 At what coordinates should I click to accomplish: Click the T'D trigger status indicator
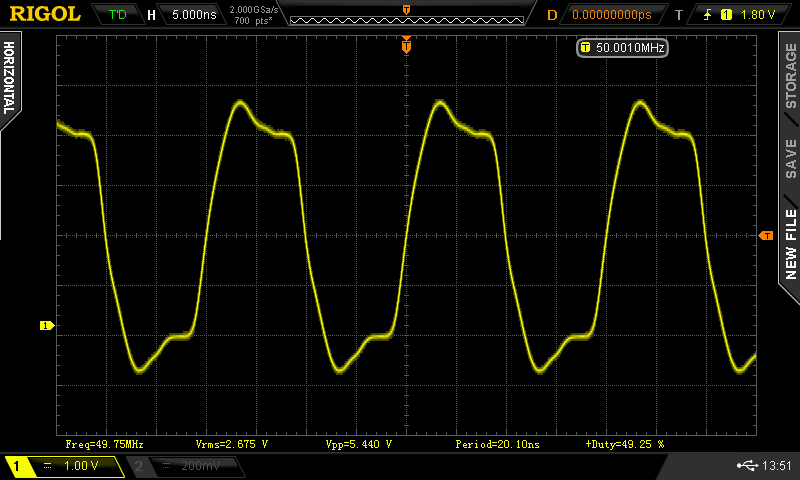tap(117, 15)
